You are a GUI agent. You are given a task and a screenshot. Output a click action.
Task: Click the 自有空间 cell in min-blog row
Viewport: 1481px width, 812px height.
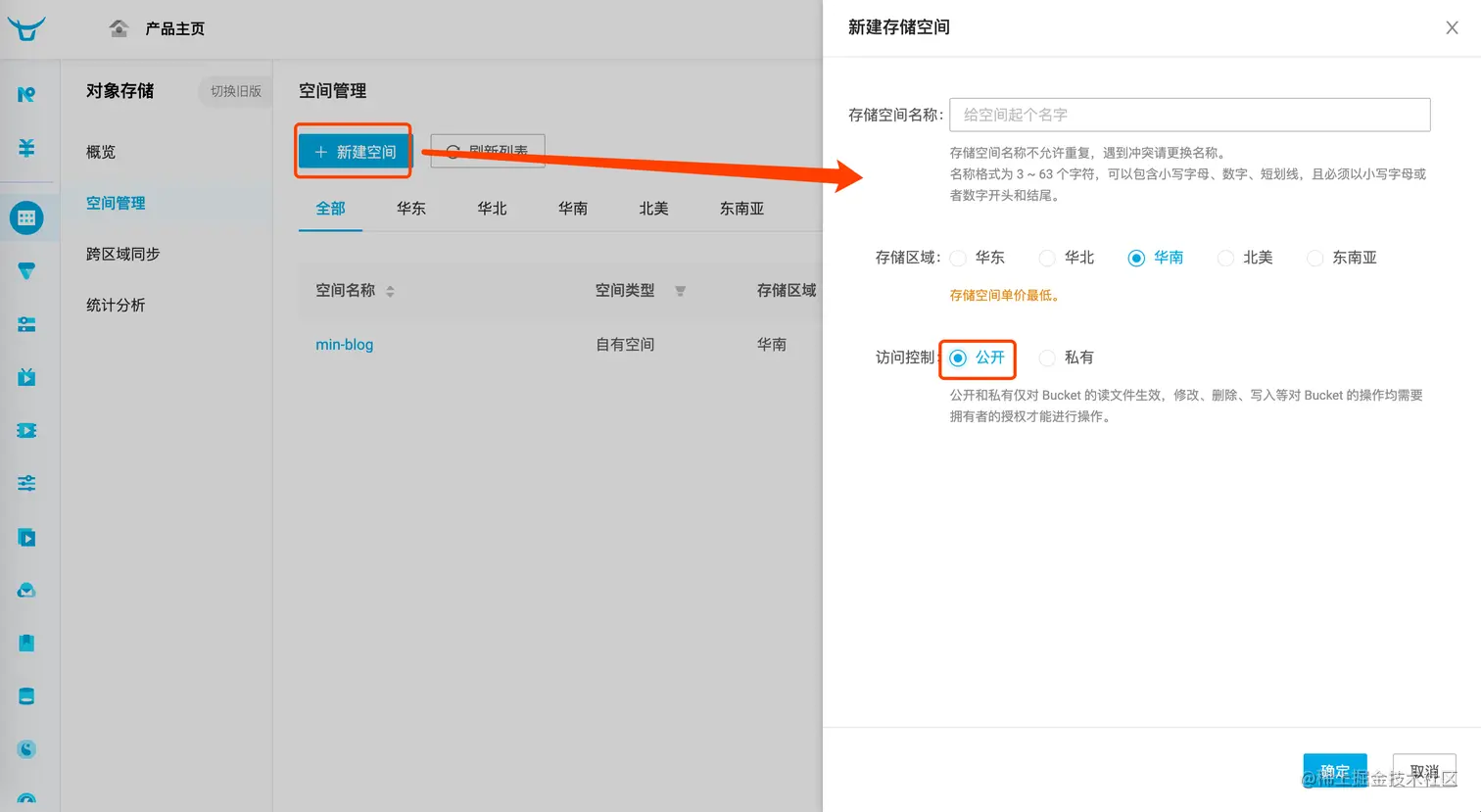tap(625, 345)
